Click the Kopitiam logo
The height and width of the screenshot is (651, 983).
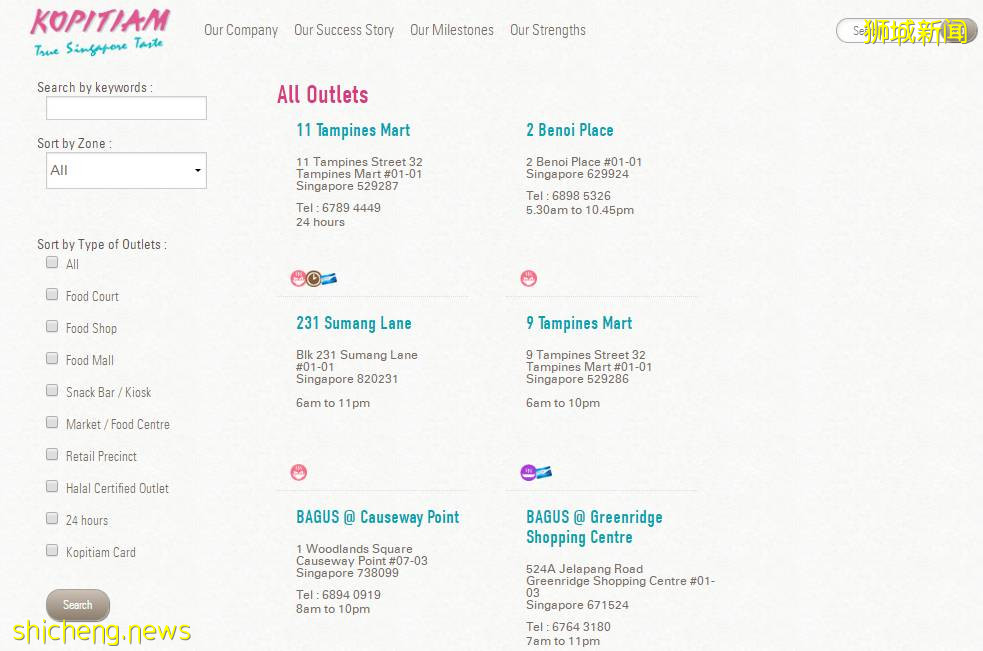point(99,31)
